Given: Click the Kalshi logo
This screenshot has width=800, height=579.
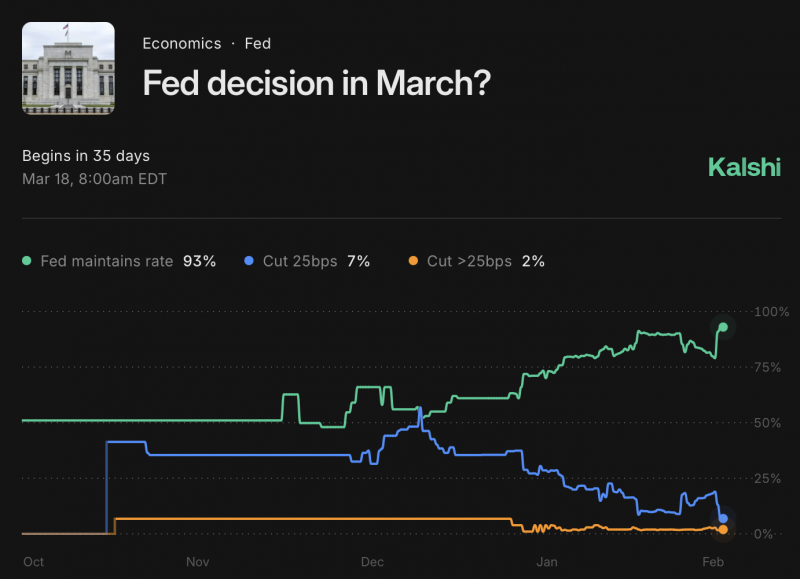Looking at the screenshot, I should (743, 167).
